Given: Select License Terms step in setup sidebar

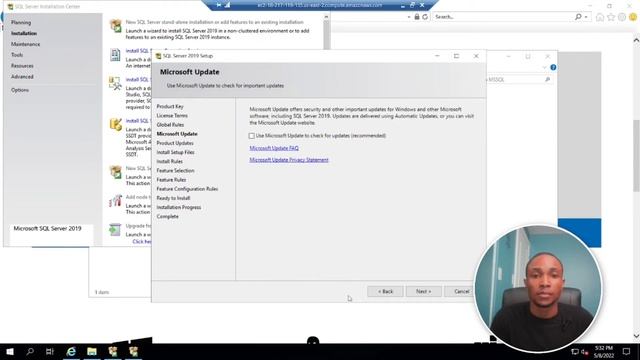Looking at the screenshot, I should point(172,116).
